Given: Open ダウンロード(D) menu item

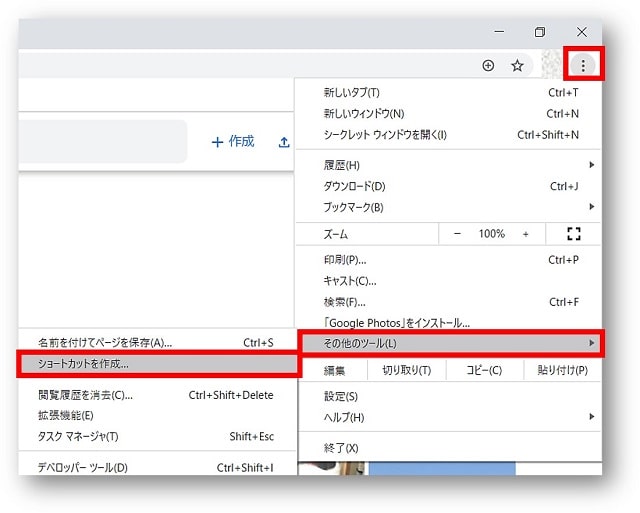Looking at the screenshot, I should [448, 186].
